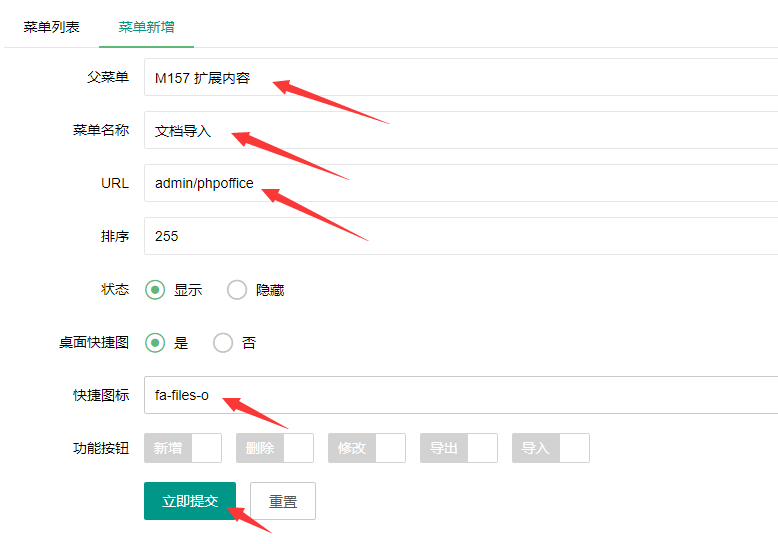Click the 菜单名称 input with 文档导入
778x544 pixels.
(460, 130)
